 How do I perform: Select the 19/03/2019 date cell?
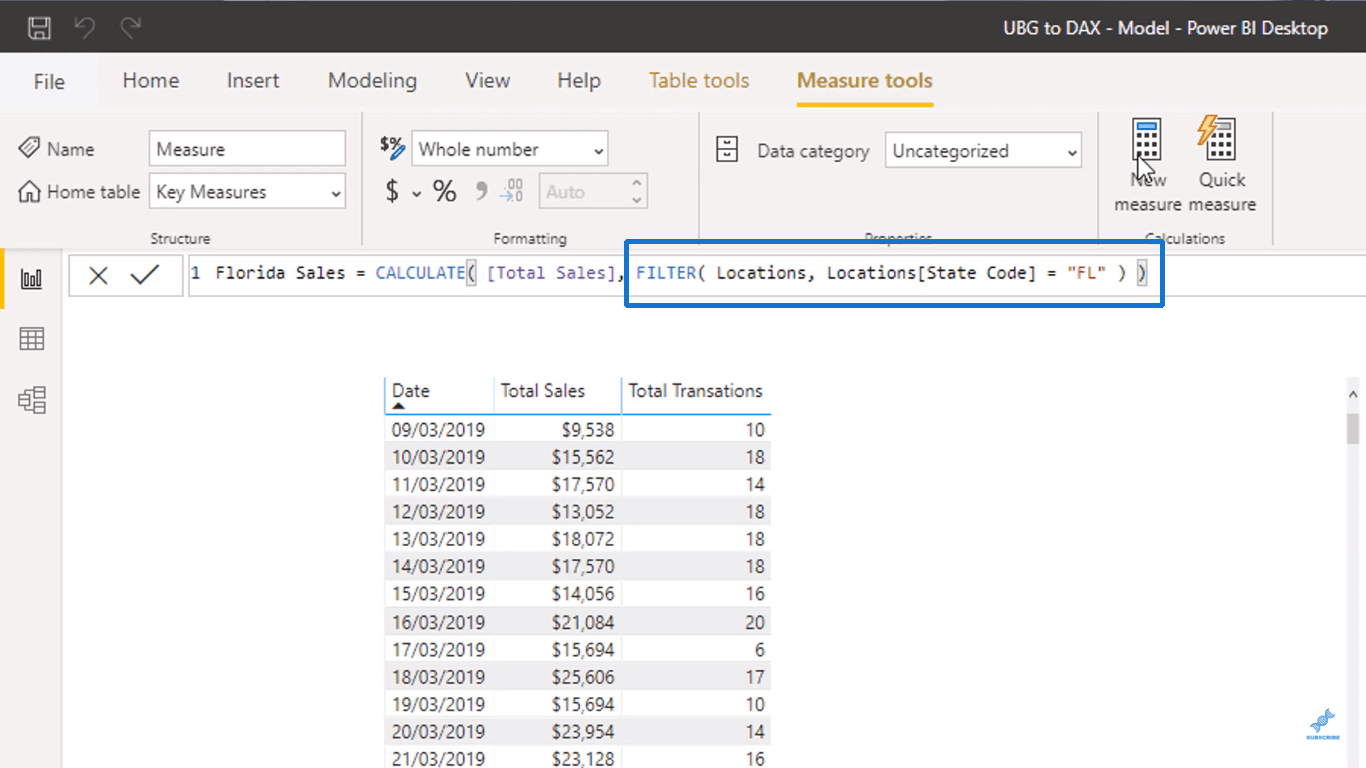(439, 704)
